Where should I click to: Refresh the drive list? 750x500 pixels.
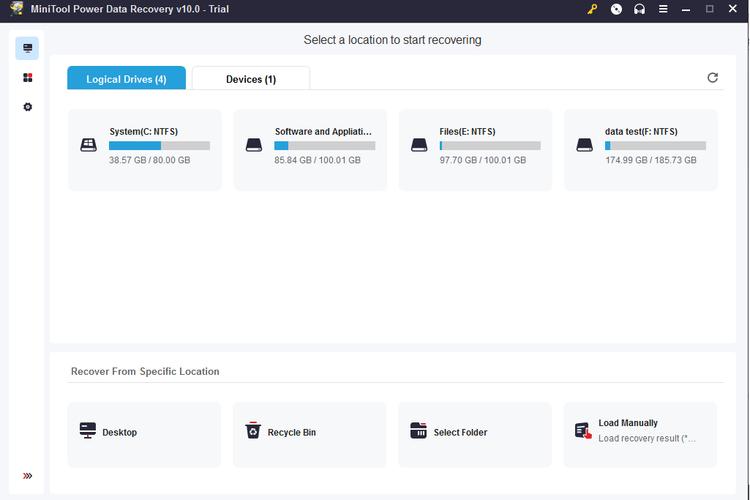pyautogui.click(x=713, y=78)
